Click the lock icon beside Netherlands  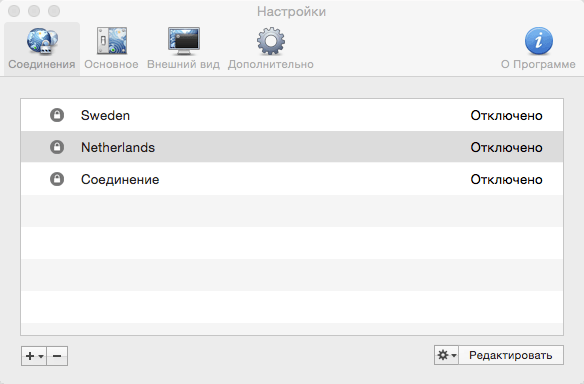click(57, 147)
